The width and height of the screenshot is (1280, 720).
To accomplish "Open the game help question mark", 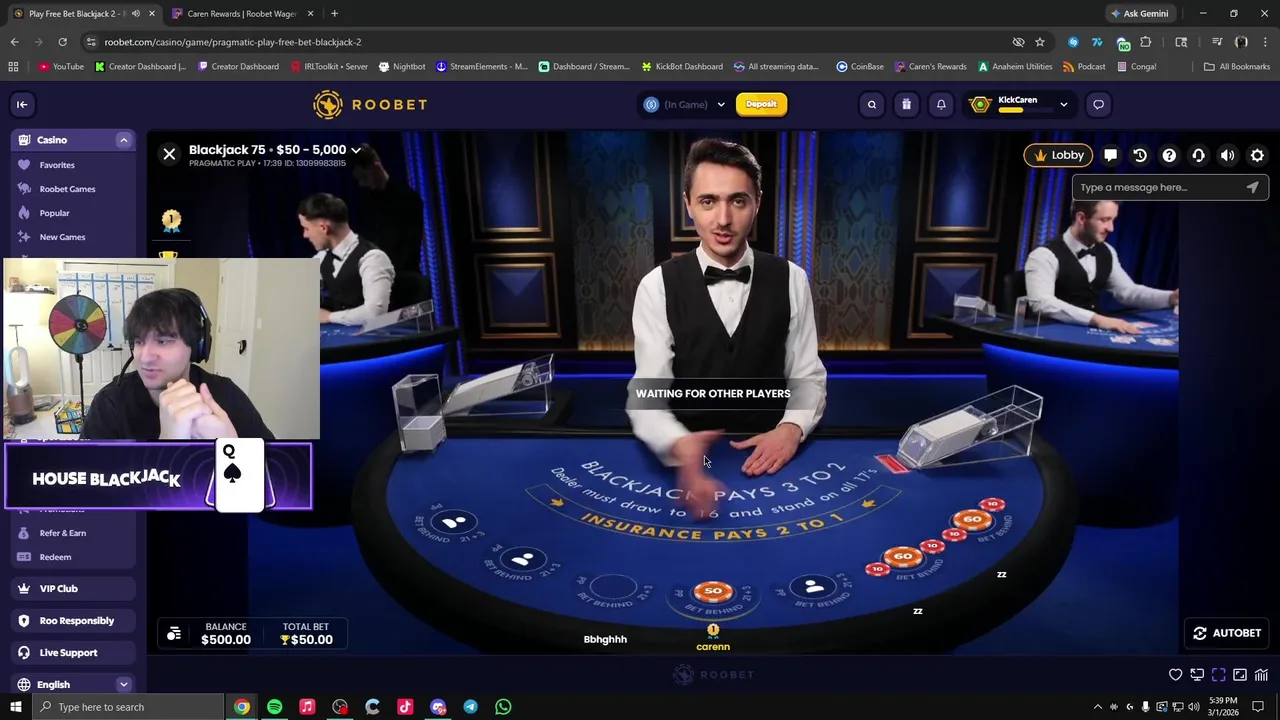I will [x=1169, y=155].
